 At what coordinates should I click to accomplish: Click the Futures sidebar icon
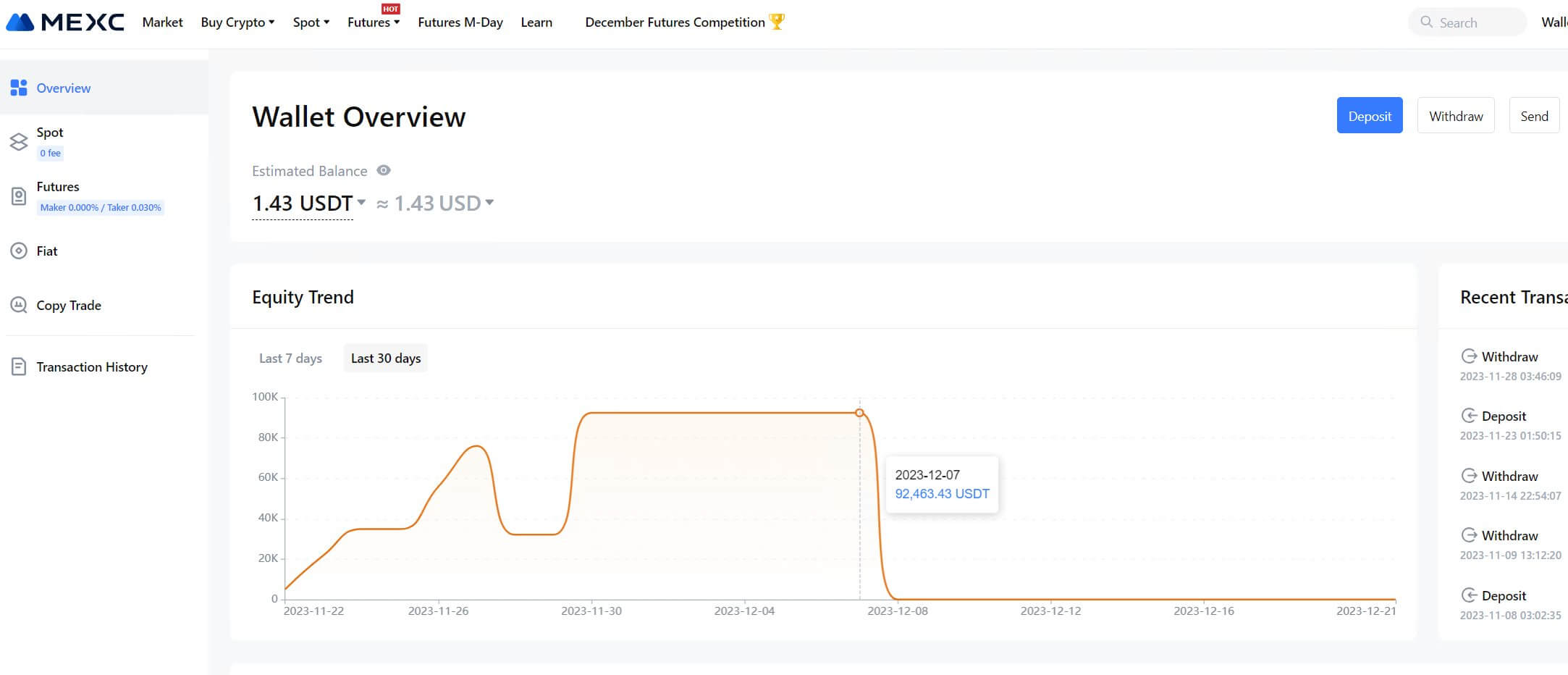pyautogui.click(x=19, y=196)
